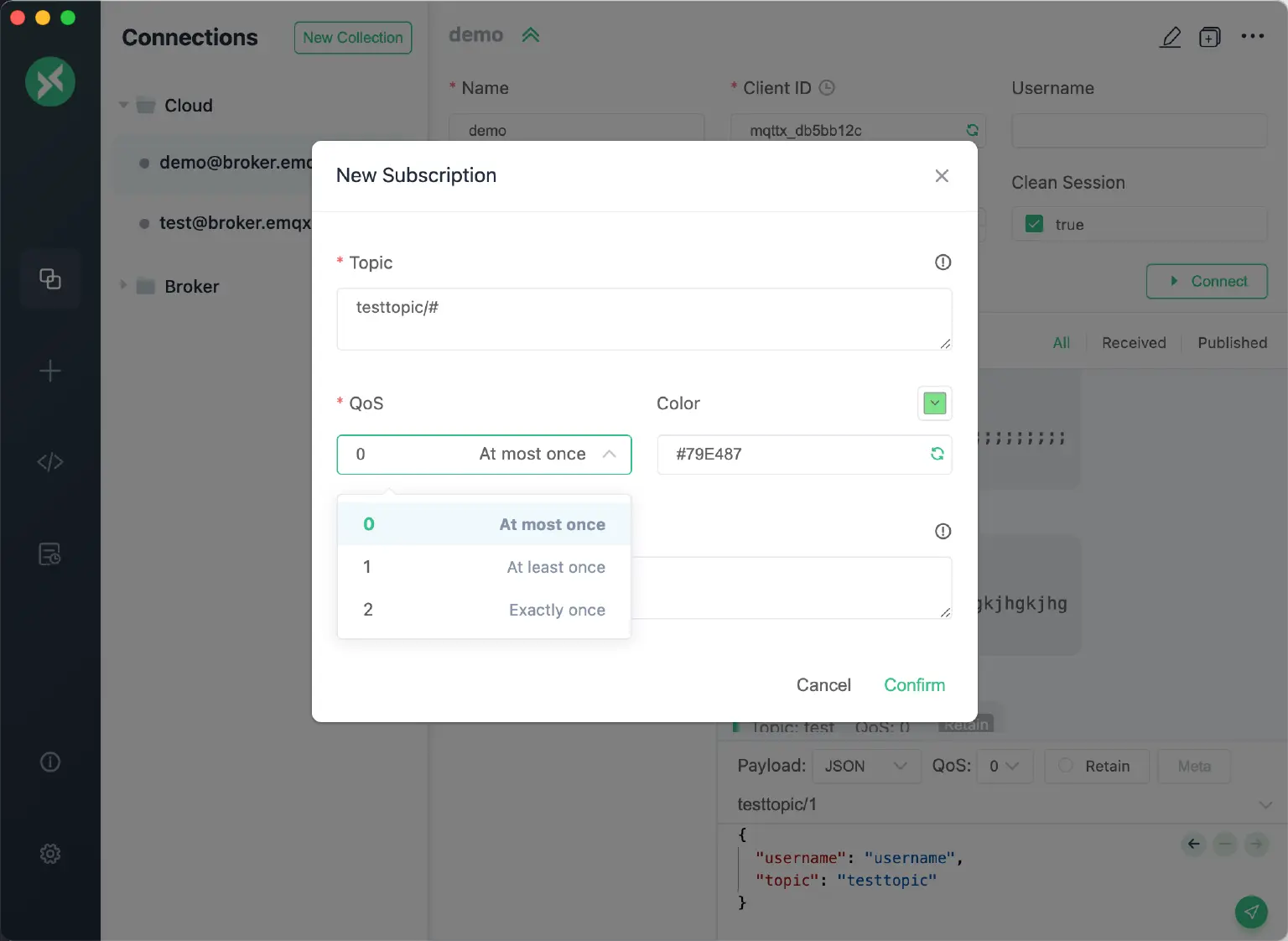Open the green color swatch picker
The height and width of the screenshot is (941, 1288).
tap(934, 403)
